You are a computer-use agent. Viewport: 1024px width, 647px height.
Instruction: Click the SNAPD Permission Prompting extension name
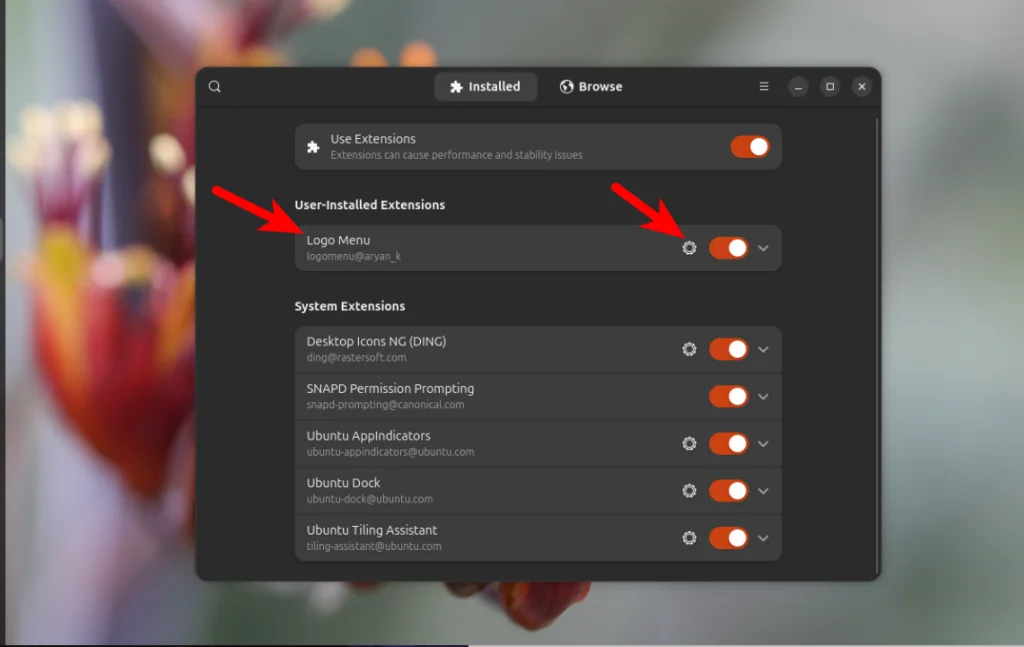[x=391, y=388]
